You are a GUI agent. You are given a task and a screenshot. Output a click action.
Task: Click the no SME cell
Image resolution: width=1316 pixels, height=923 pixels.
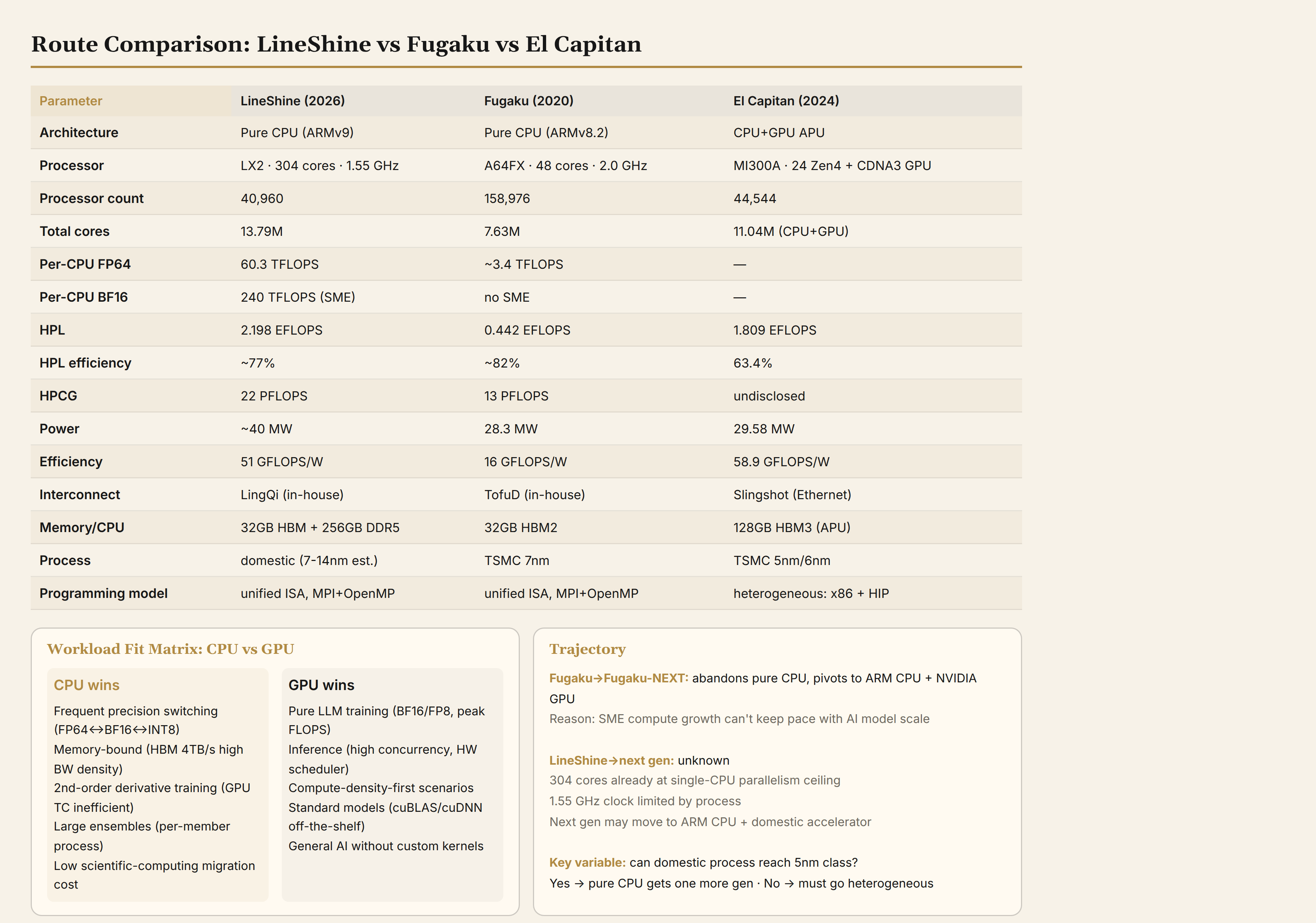coord(507,297)
